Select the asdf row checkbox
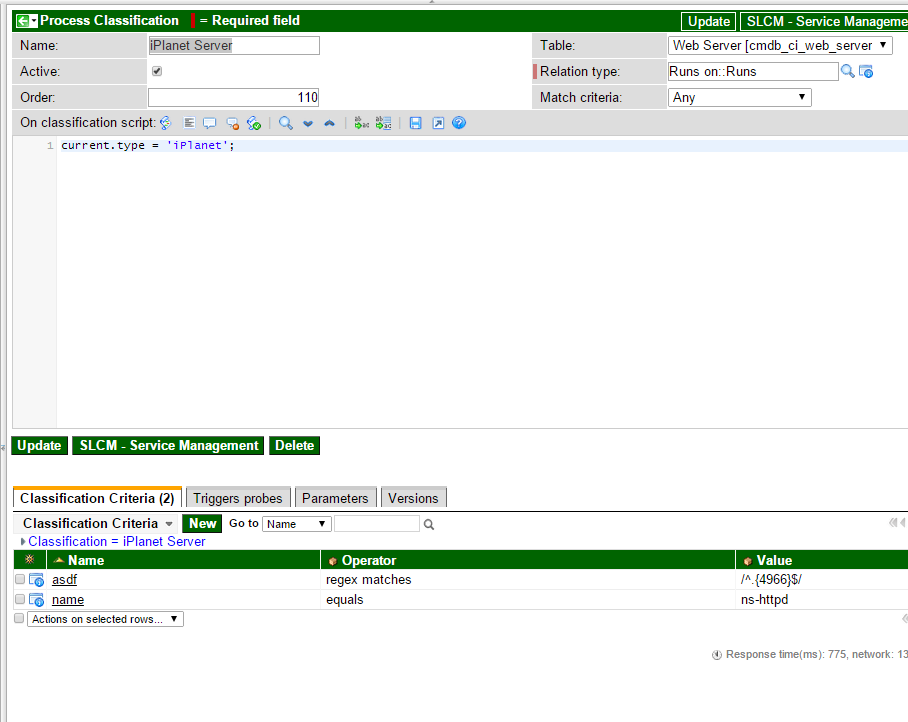This screenshot has height=722, width=908. click(x=20, y=579)
